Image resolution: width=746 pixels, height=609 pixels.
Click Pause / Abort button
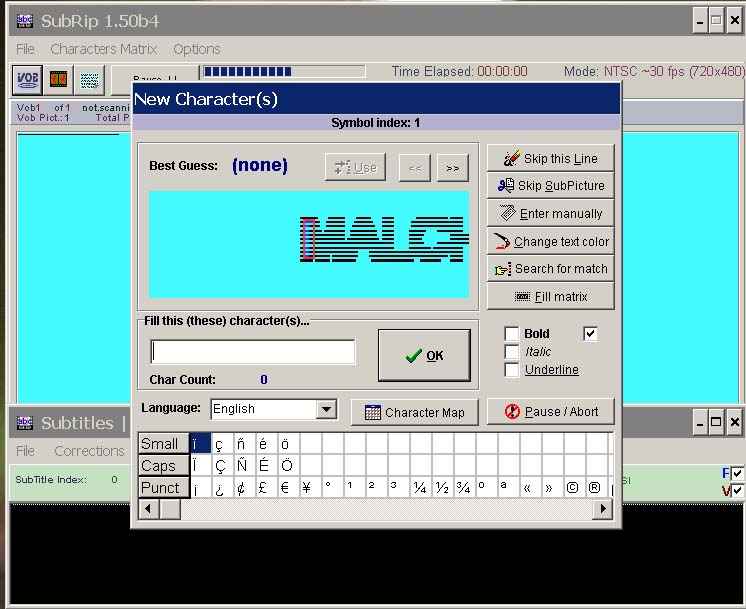click(550, 412)
